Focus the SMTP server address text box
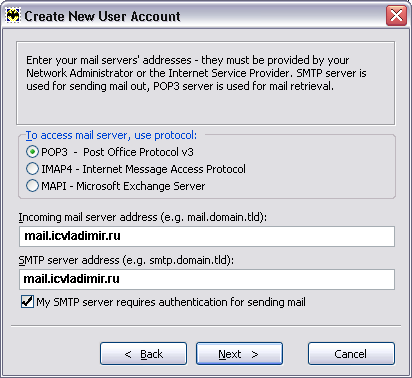412x378 pixels. [x=207, y=279]
